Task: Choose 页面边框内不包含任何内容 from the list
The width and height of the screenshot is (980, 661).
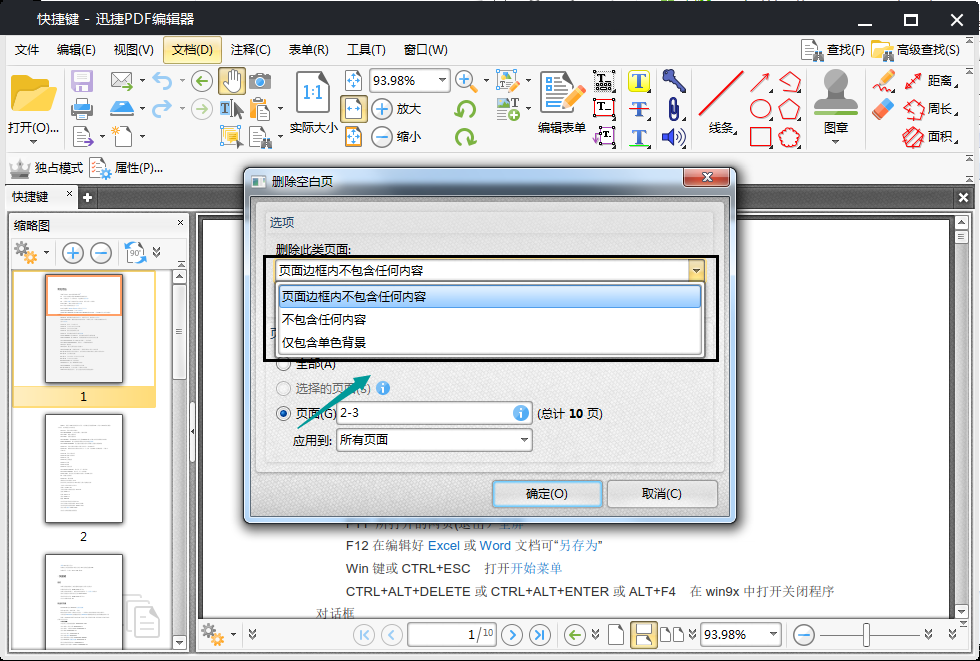Action: pos(490,297)
